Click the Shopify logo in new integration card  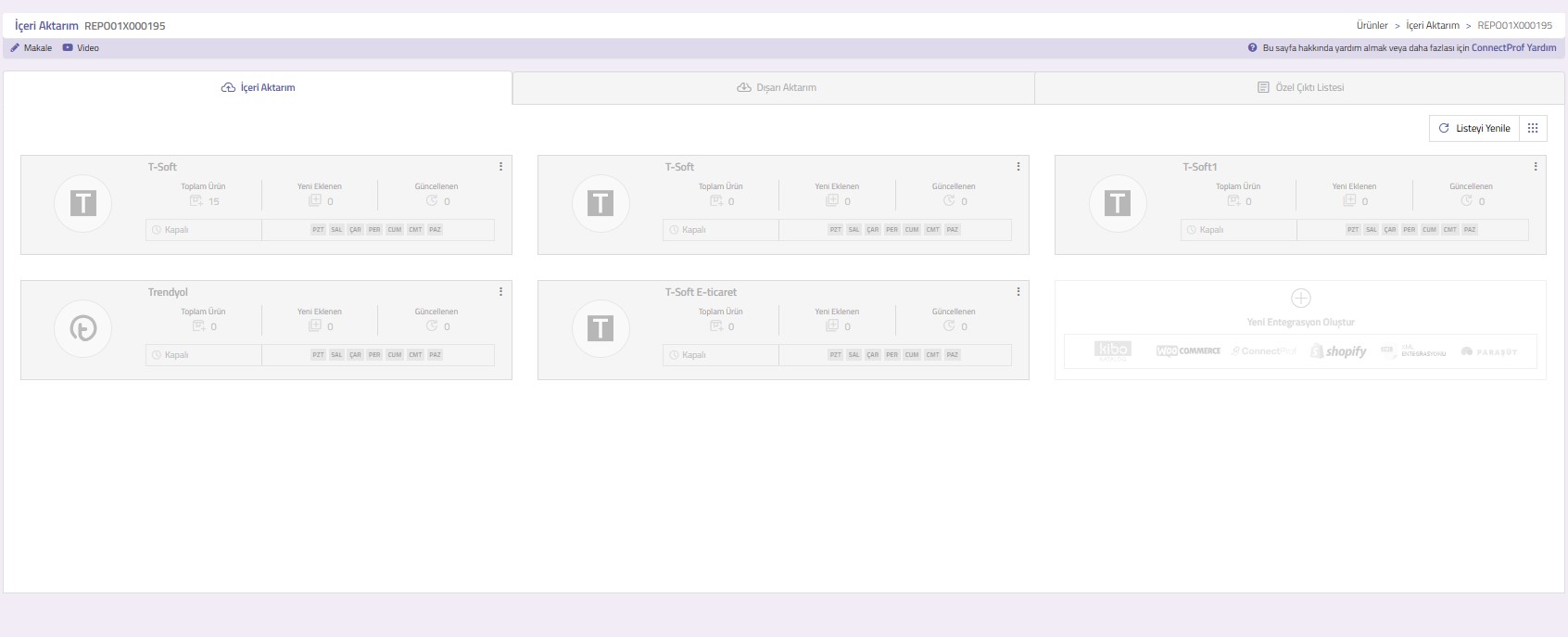(x=1338, y=351)
